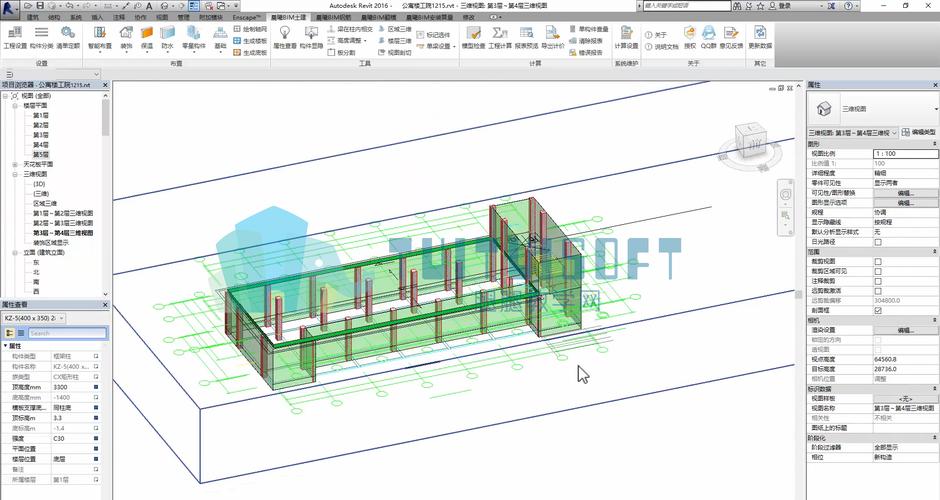Open the KZ-5(400 x 350) component dropdown
Viewport: 940px width, 500px height.
34,318
